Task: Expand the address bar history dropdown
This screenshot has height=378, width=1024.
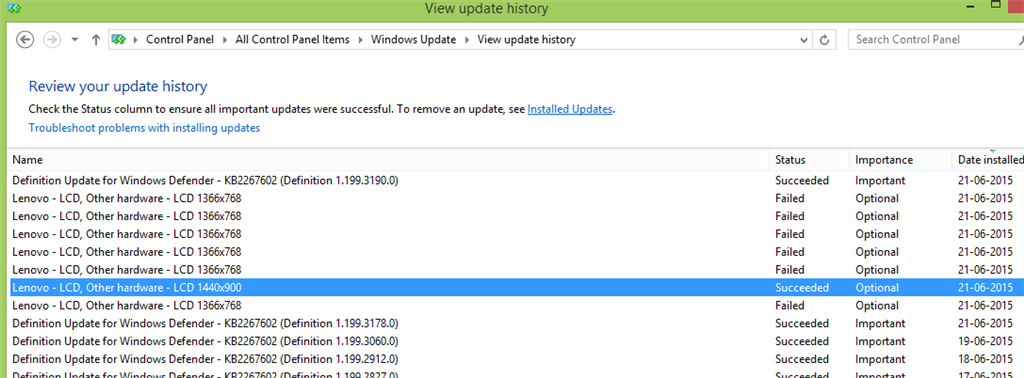Action: coord(804,40)
